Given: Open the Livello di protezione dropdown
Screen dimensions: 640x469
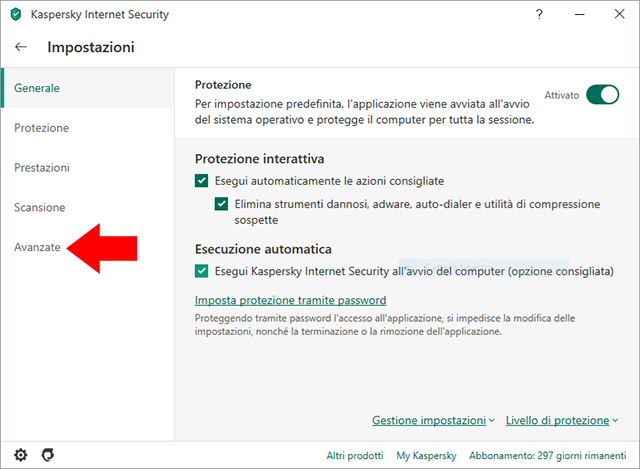Looking at the screenshot, I should (x=561, y=421).
